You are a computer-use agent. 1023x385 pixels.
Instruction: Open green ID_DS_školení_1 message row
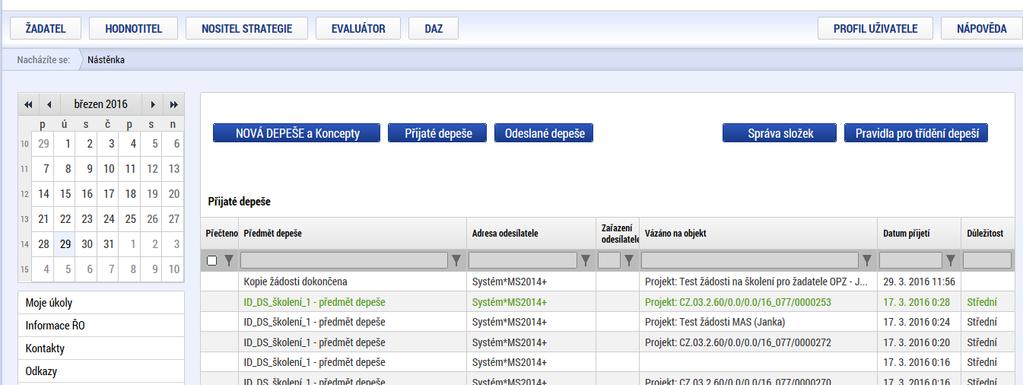point(608,302)
